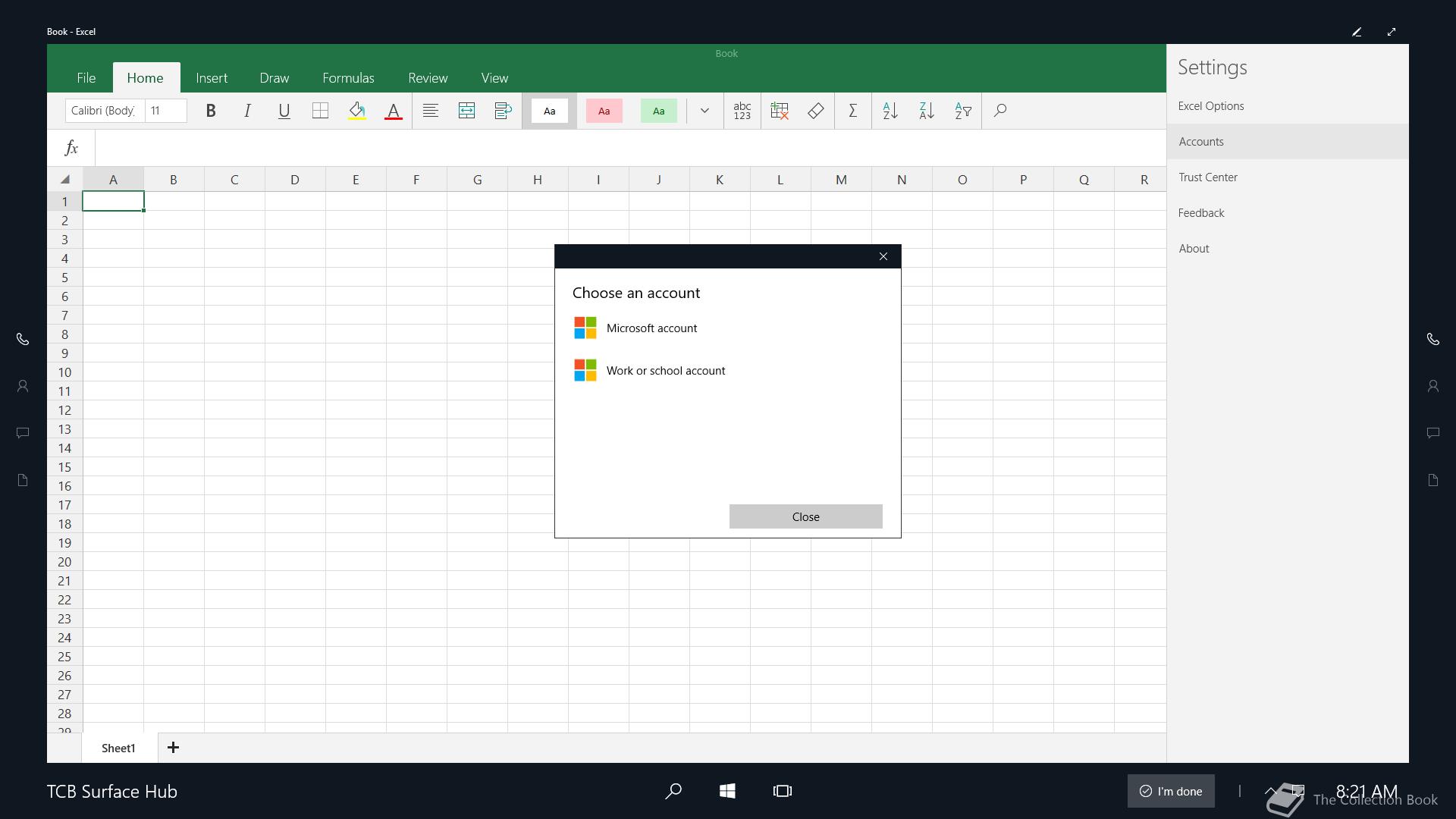This screenshot has height=819, width=1456.
Task: Click the pen annotate icon in title bar
Action: tap(1357, 32)
